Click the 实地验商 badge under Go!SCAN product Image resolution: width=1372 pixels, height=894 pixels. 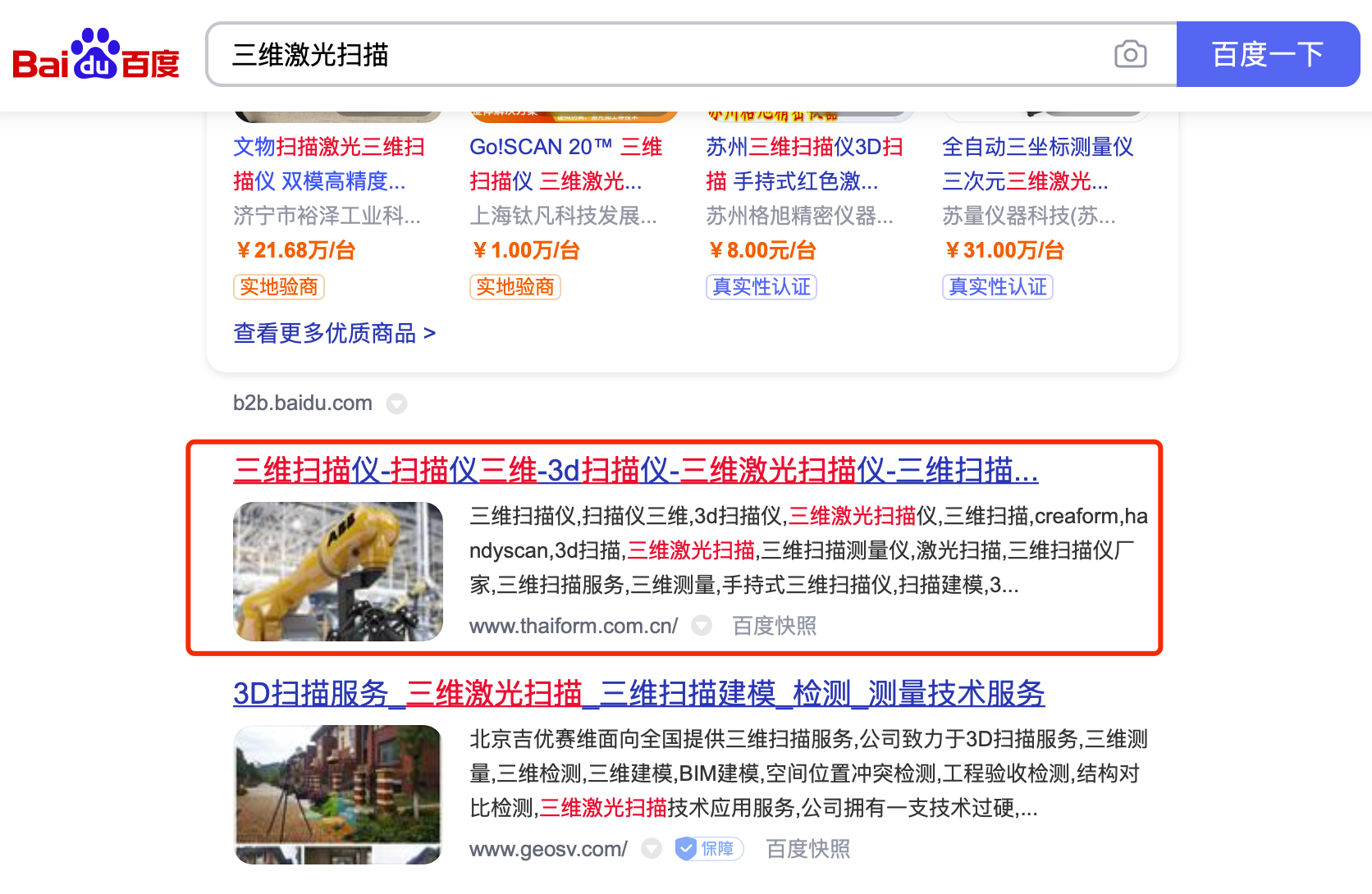pos(514,287)
